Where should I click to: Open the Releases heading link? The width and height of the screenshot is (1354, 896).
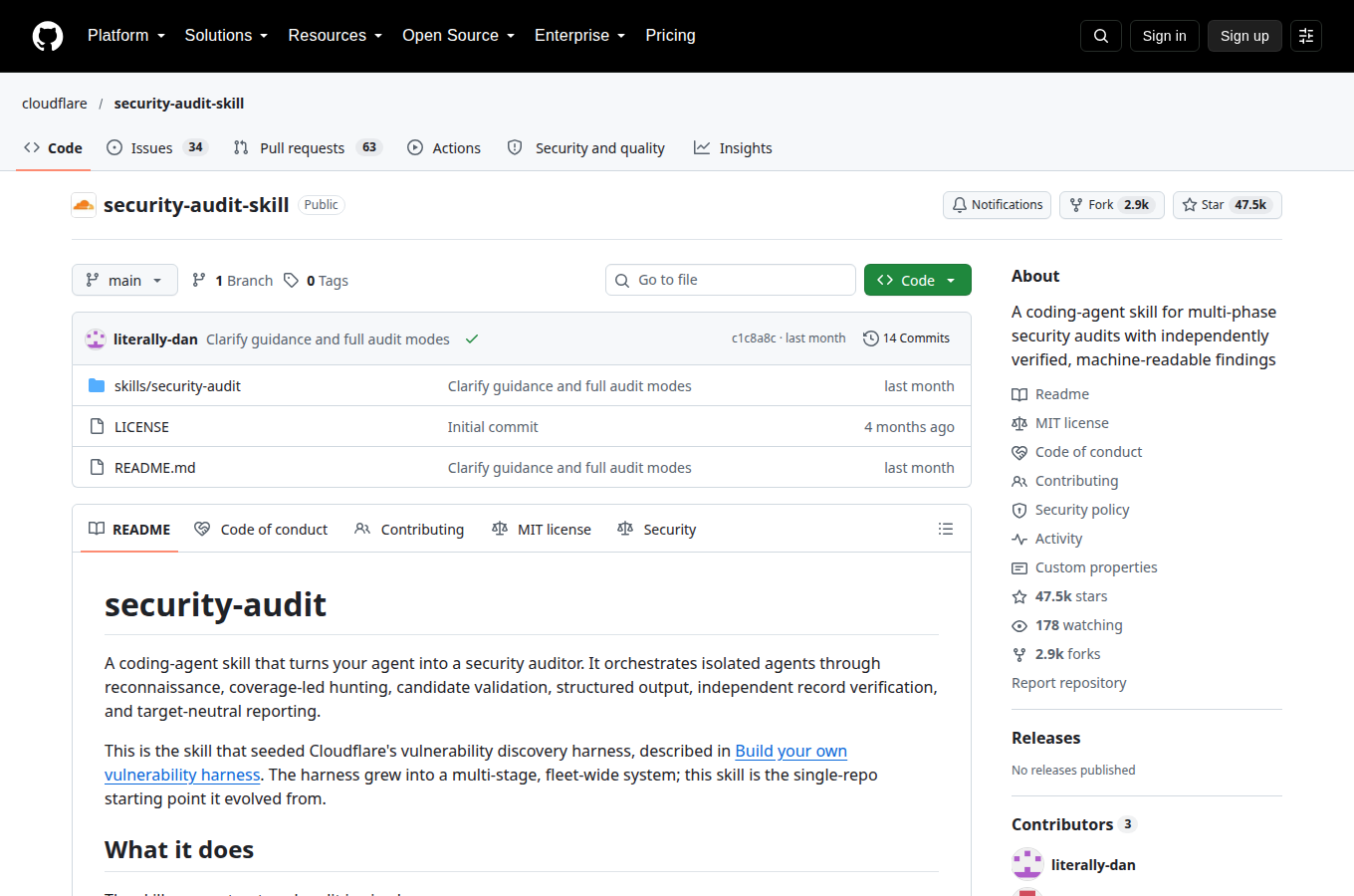pos(1046,738)
